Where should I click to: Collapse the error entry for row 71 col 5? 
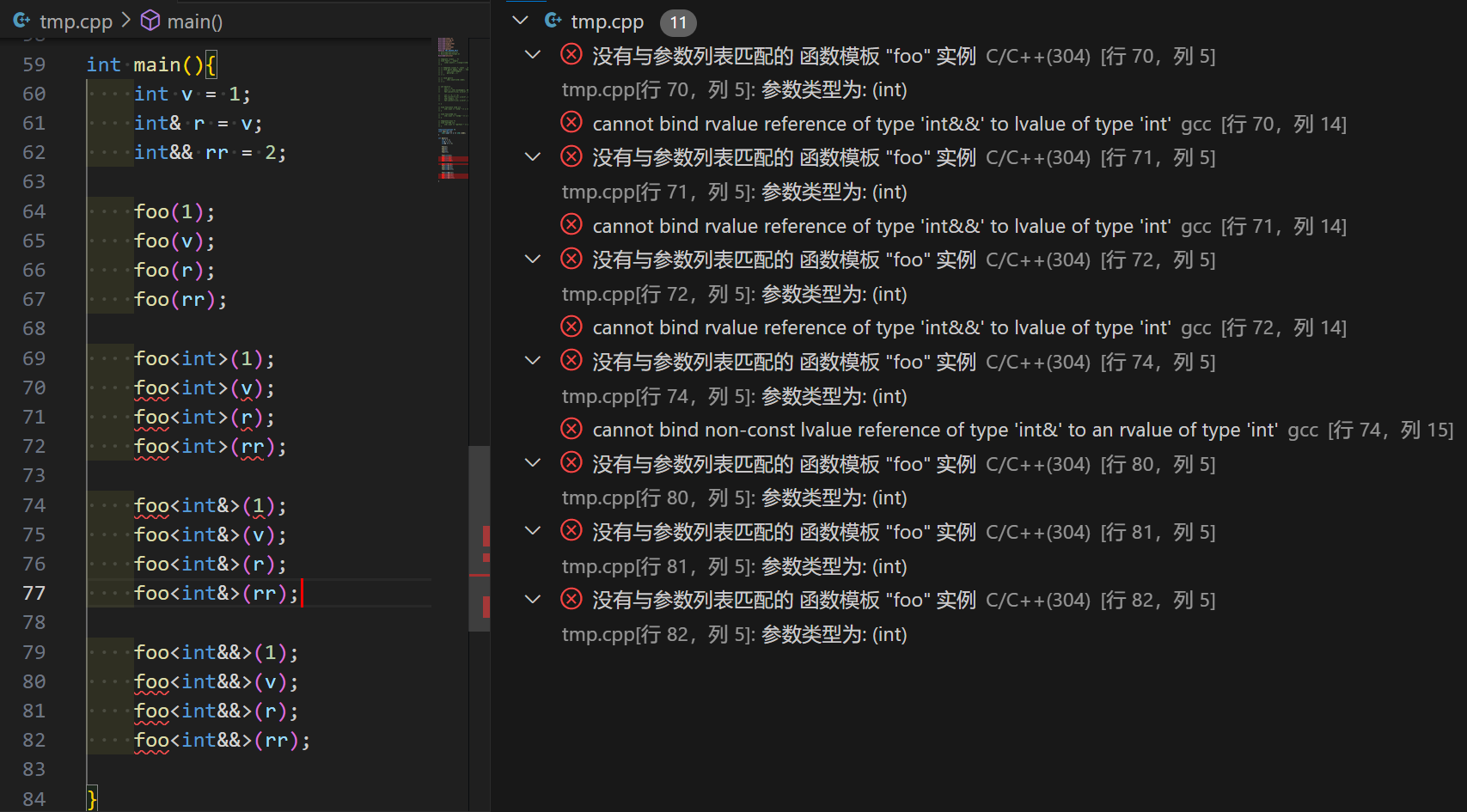pos(533,157)
